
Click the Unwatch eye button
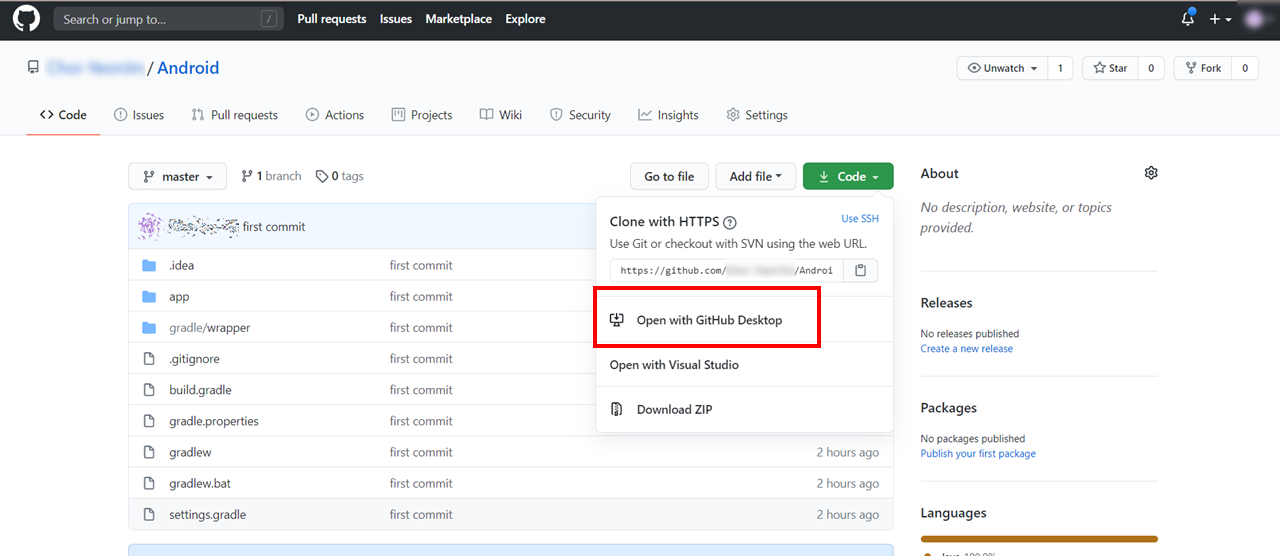(x=1003, y=68)
